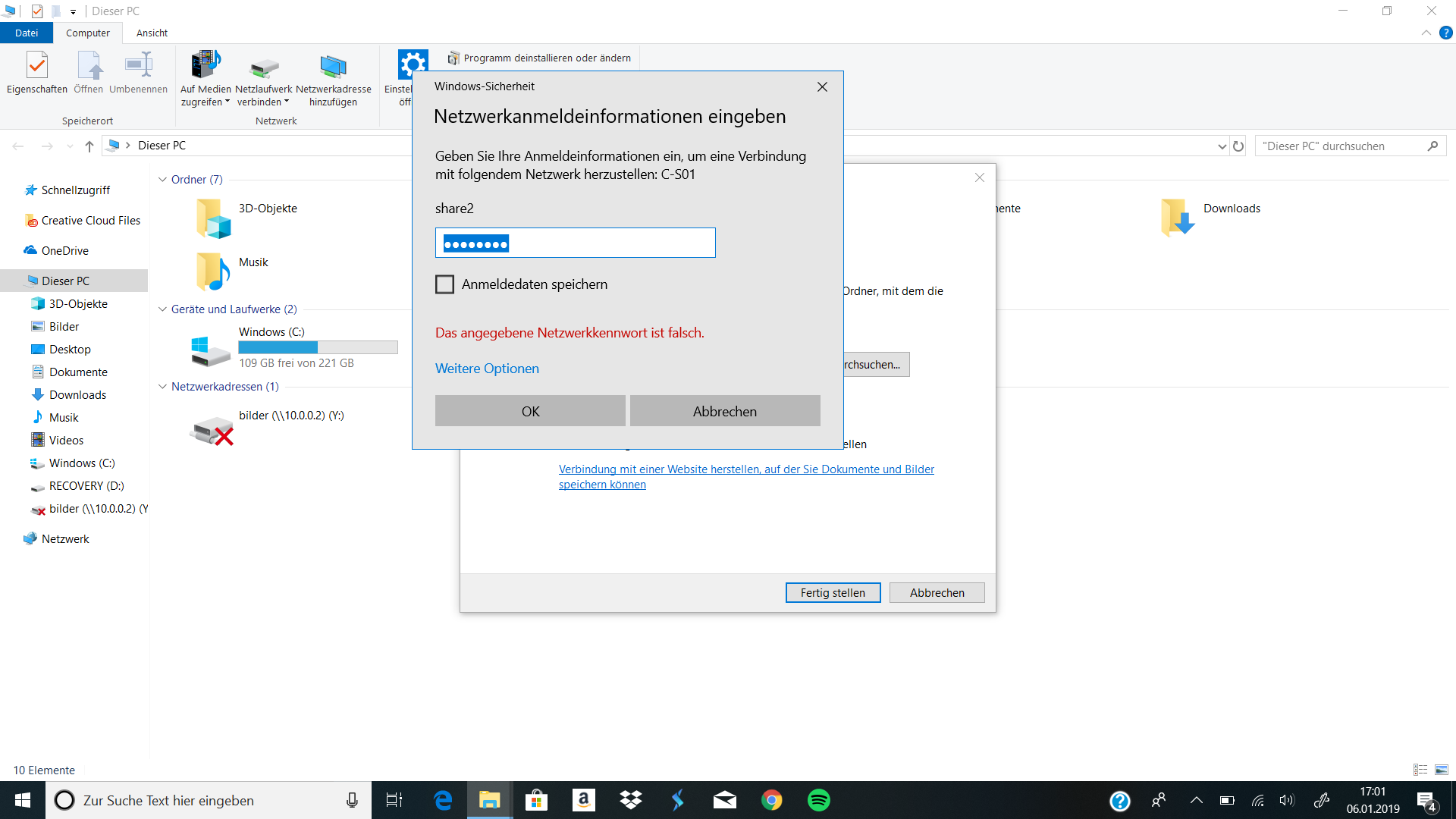This screenshot has width=1456, height=819.
Task: Switch to large icons view toggle
Action: coord(1442,770)
